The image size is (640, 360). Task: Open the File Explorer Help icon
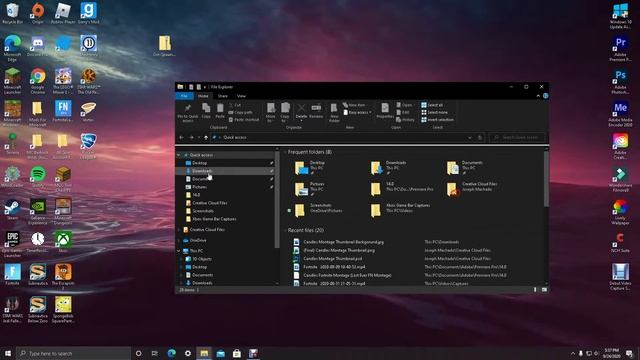click(545, 96)
